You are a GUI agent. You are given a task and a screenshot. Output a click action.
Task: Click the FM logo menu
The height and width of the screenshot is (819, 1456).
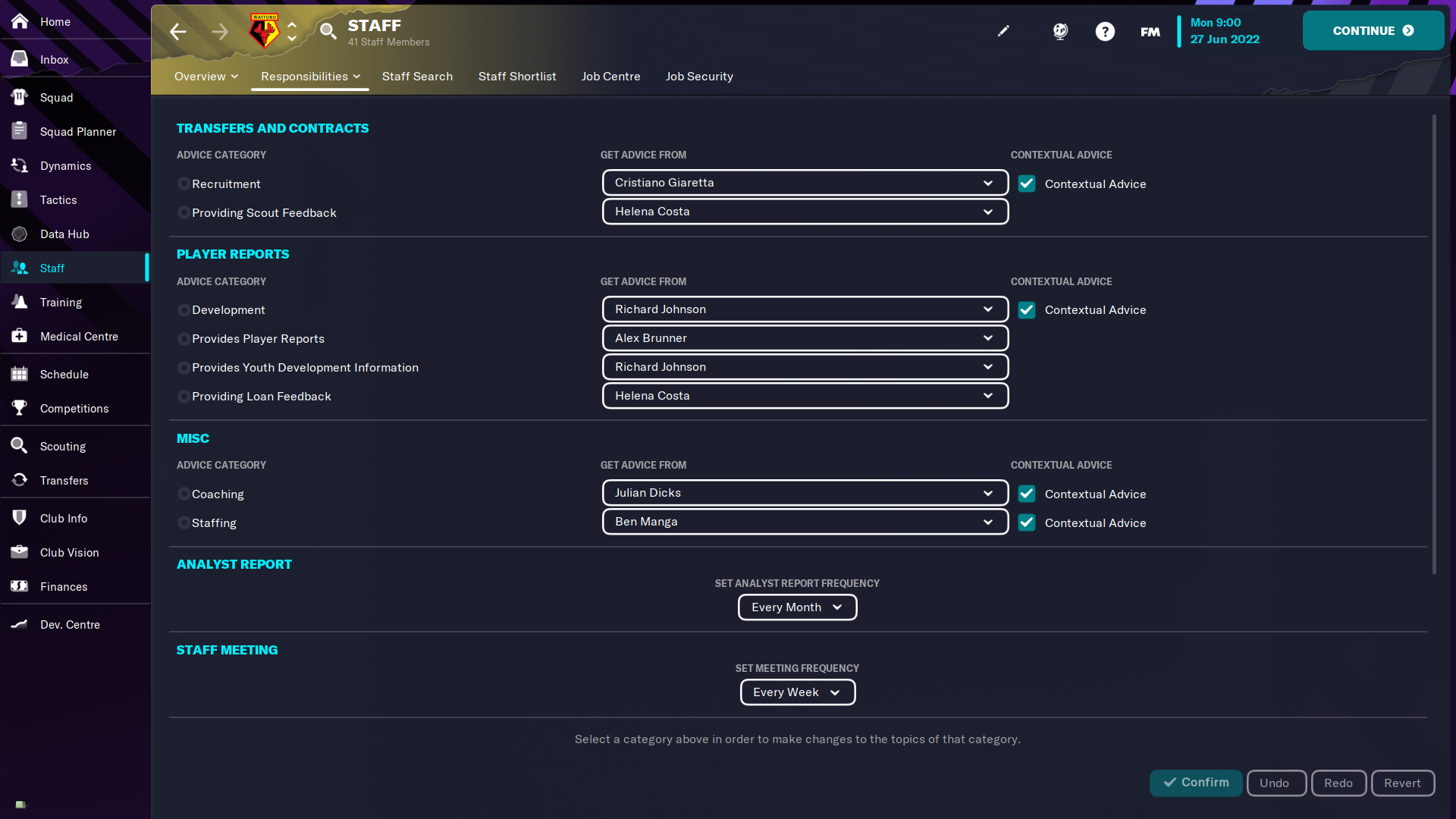click(1150, 32)
